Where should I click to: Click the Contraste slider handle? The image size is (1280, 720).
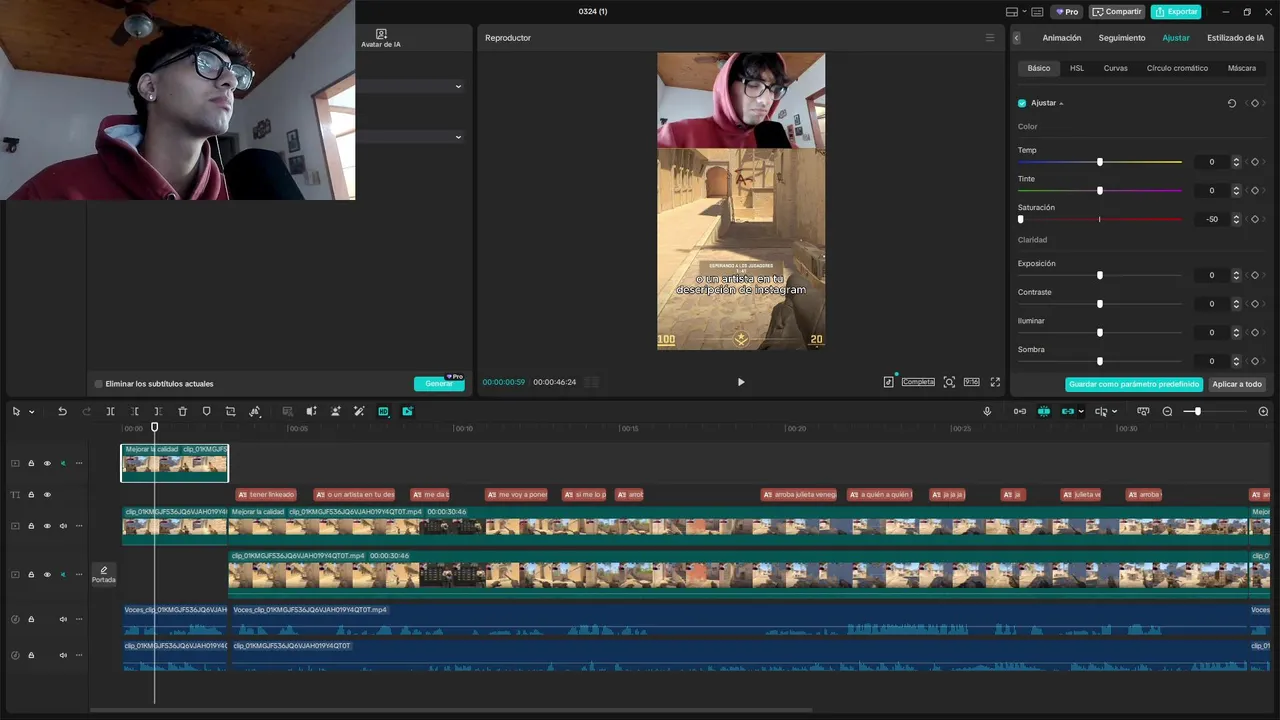(1100, 304)
